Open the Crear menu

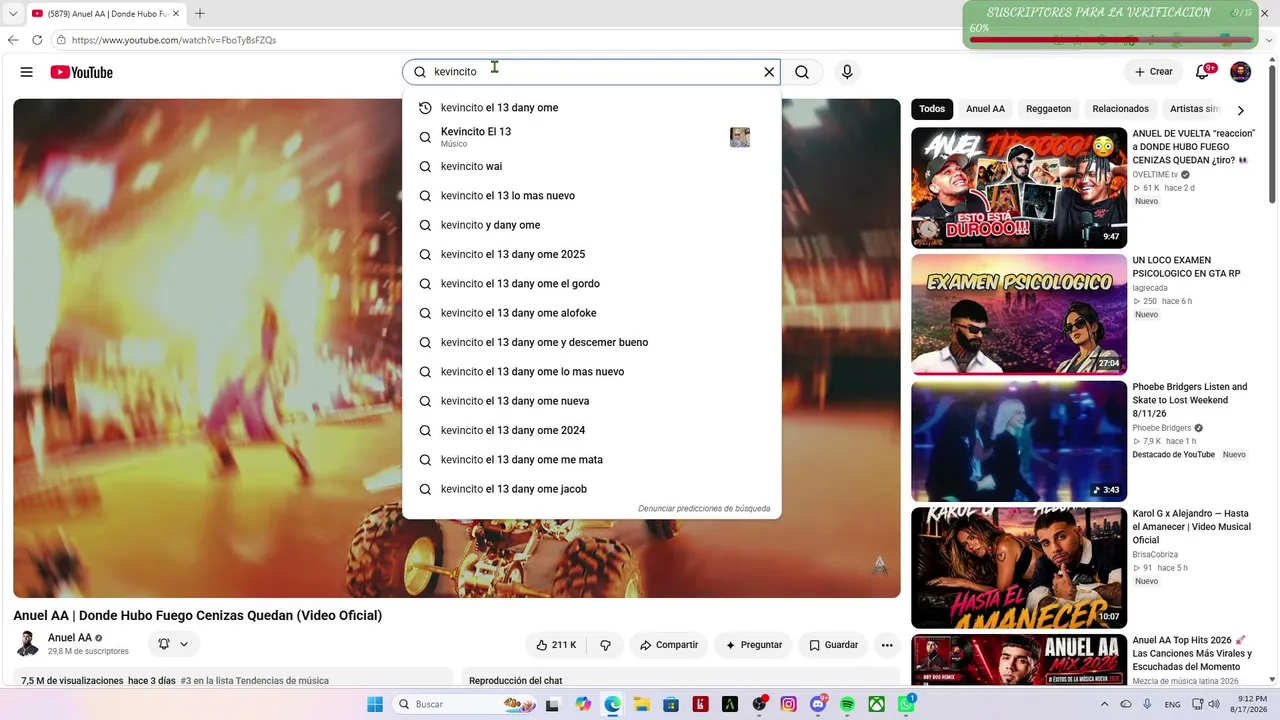[x=1153, y=72]
